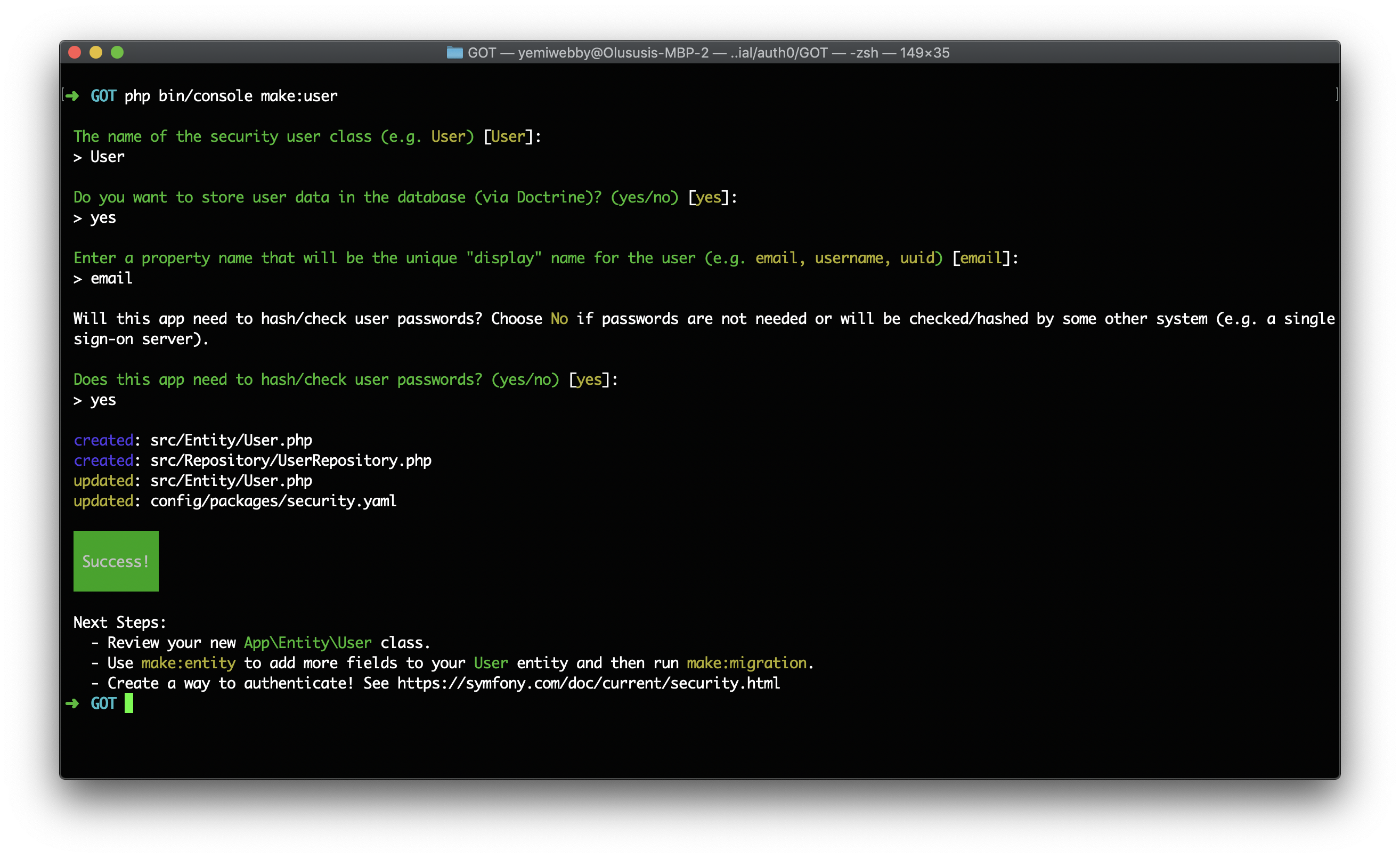Open the symfony.com security documentation URL
This screenshot has height=858, width=1400.
coord(588,683)
